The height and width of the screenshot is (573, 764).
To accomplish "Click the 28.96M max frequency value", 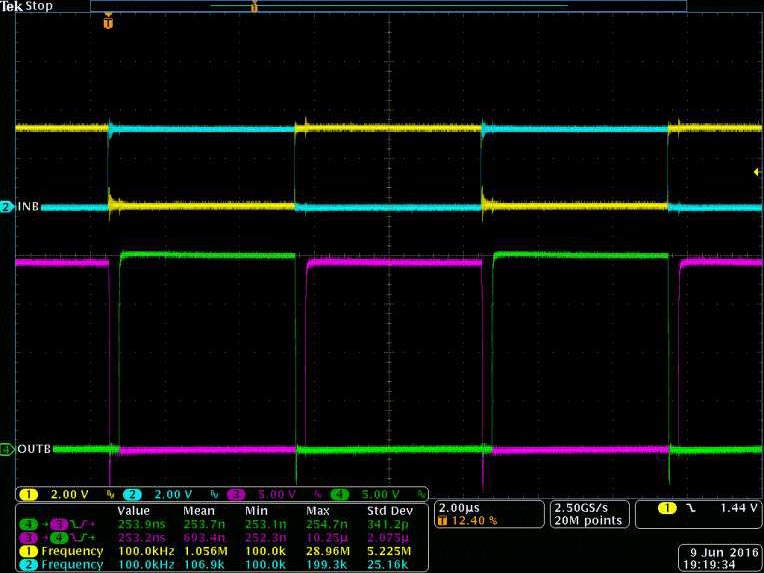I will click(328, 551).
